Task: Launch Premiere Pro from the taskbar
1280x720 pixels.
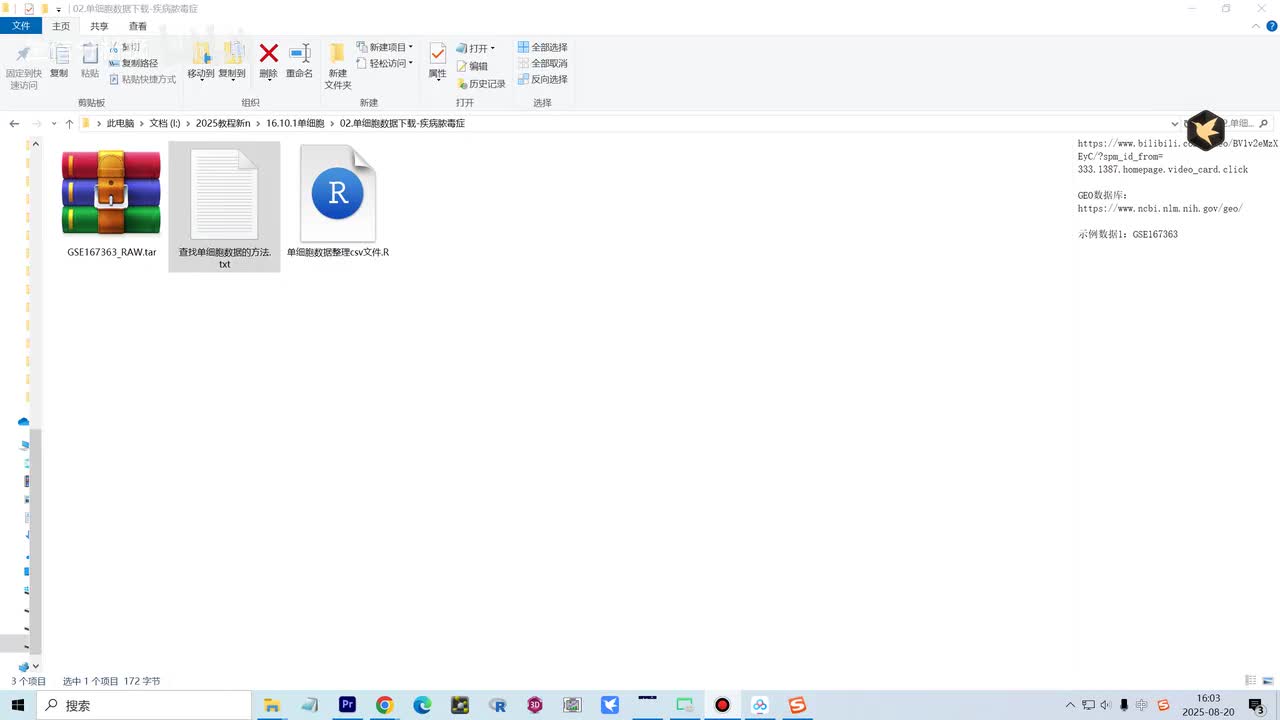Action: click(347, 705)
